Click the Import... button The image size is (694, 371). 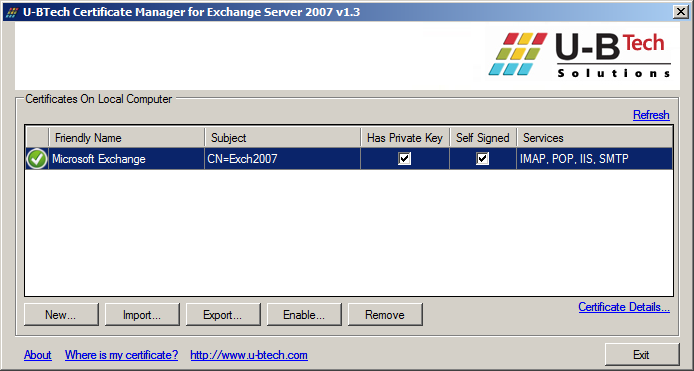pyautogui.click(x=142, y=315)
